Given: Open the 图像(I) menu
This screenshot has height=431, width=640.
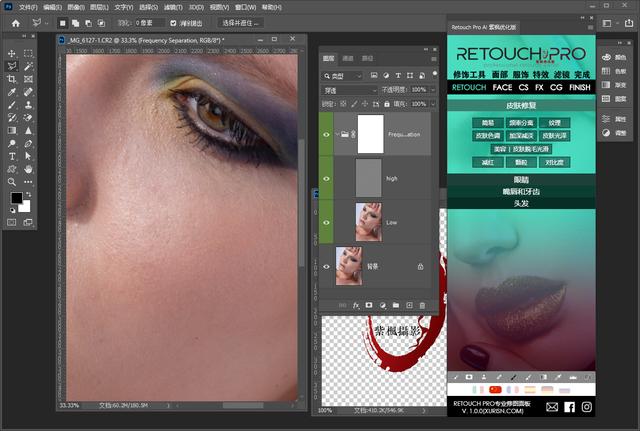Looking at the screenshot, I should point(76,7).
